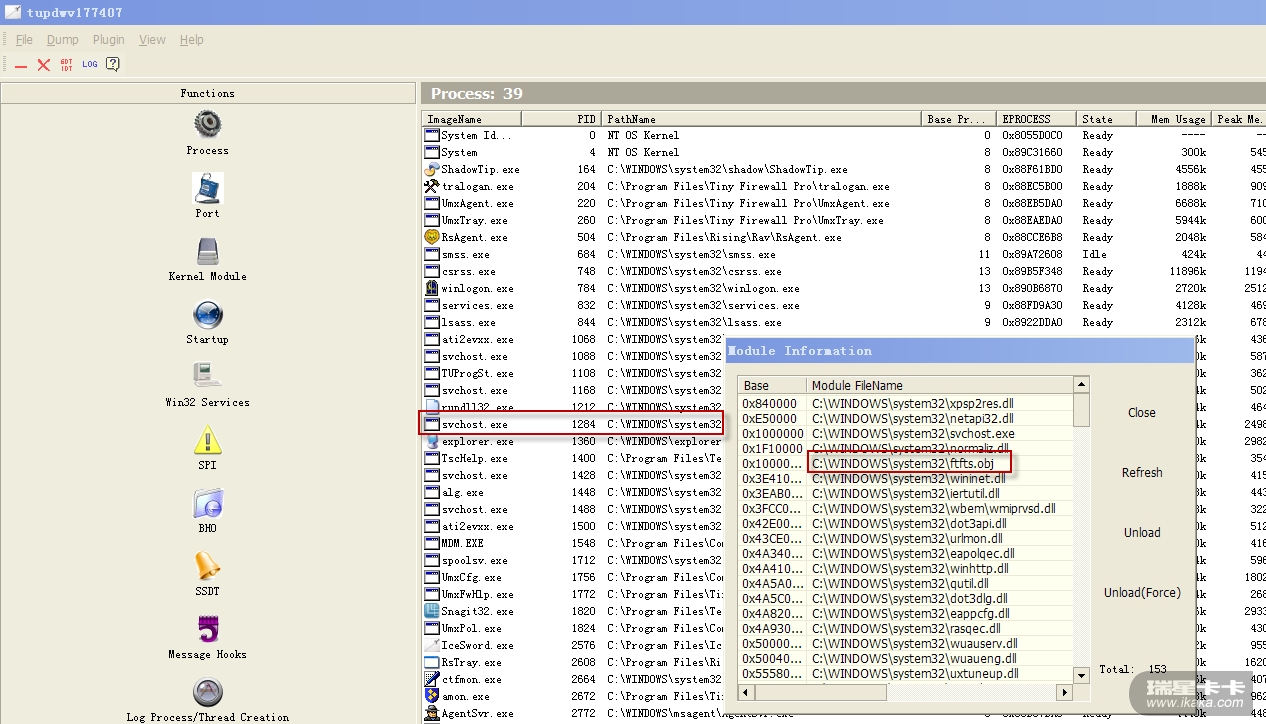Image resolution: width=1266 pixels, height=724 pixels.
Task: Click the Unload(Force) button
Action: pos(1141,593)
